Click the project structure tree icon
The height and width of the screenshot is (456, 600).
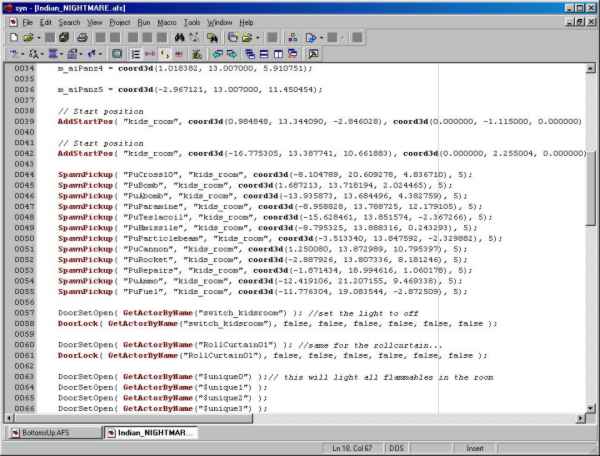[x=293, y=37]
